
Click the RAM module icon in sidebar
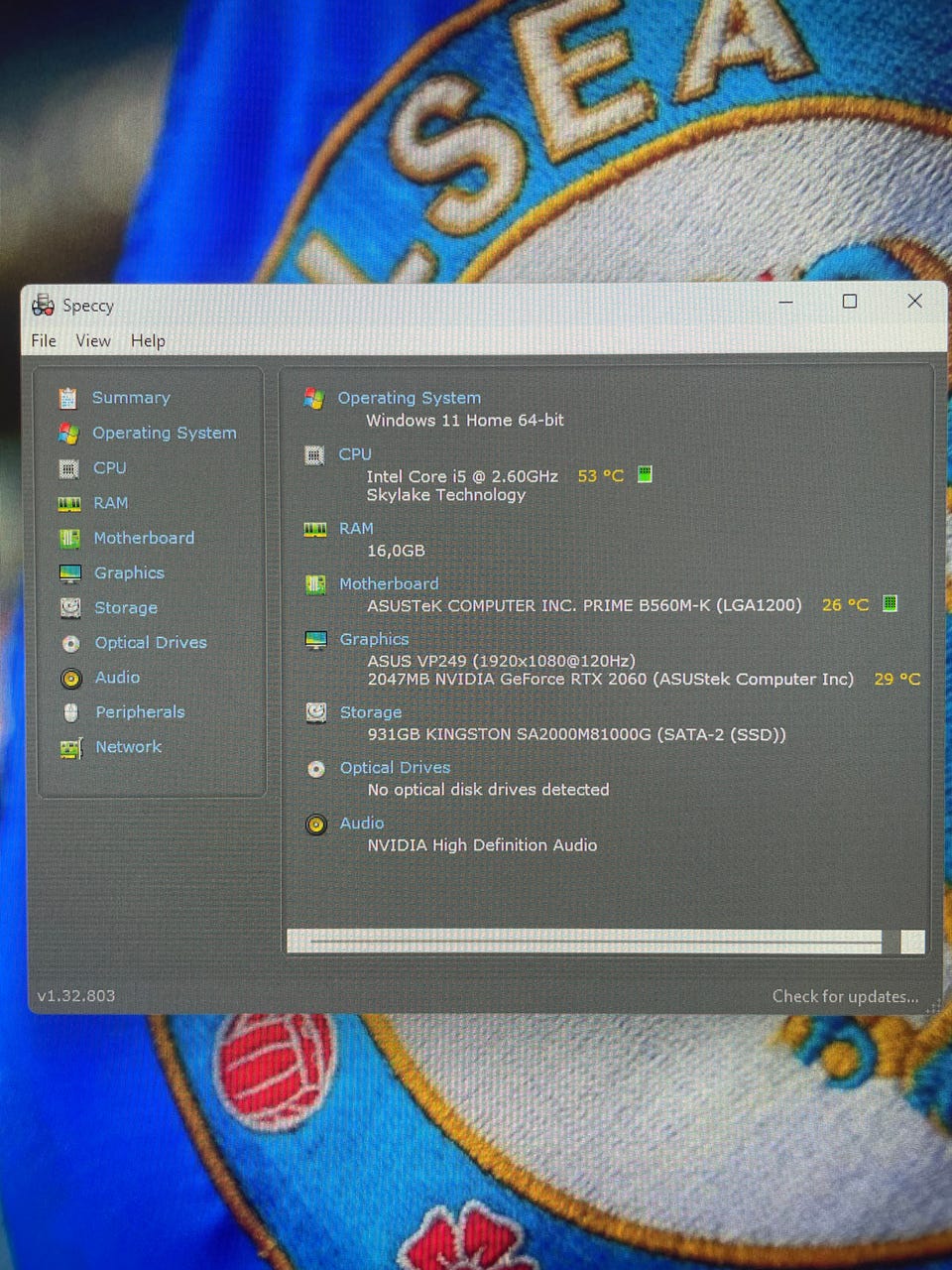coord(68,504)
